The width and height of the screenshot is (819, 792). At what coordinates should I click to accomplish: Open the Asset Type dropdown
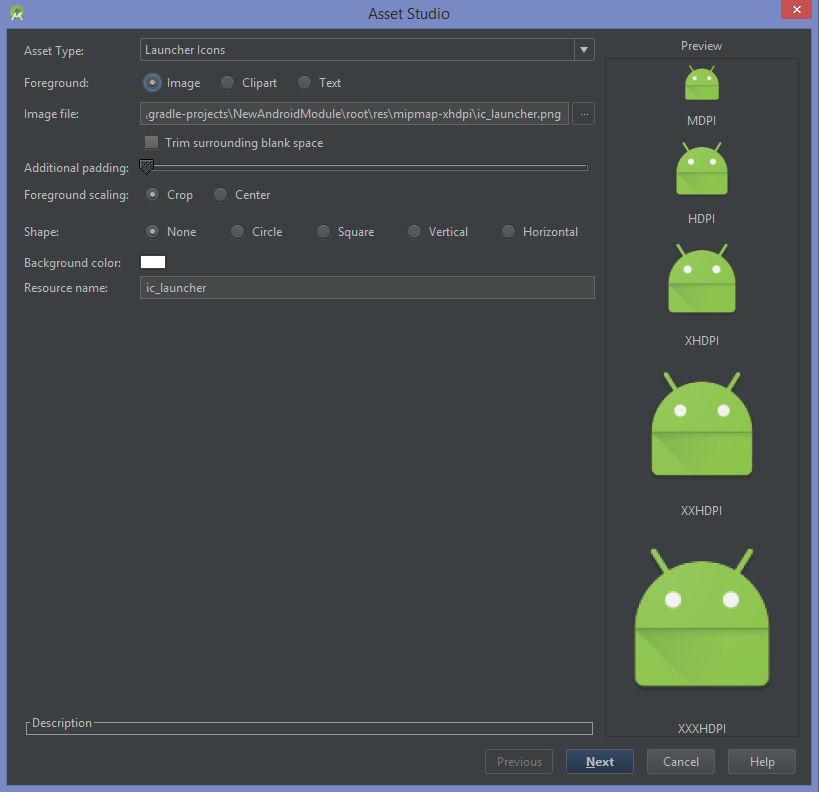(x=583, y=49)
